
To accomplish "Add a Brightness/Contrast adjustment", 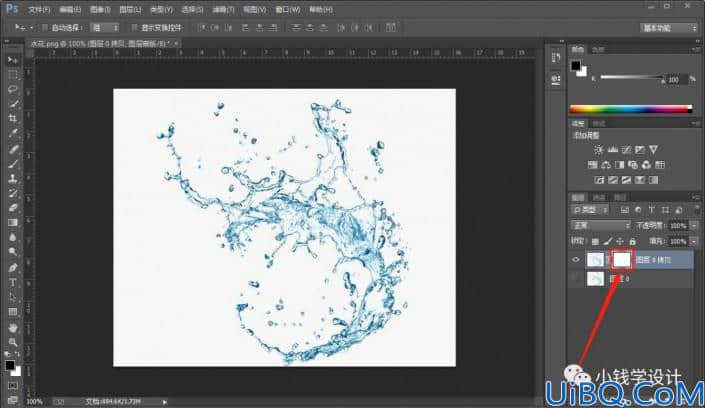I will point(598,150).
